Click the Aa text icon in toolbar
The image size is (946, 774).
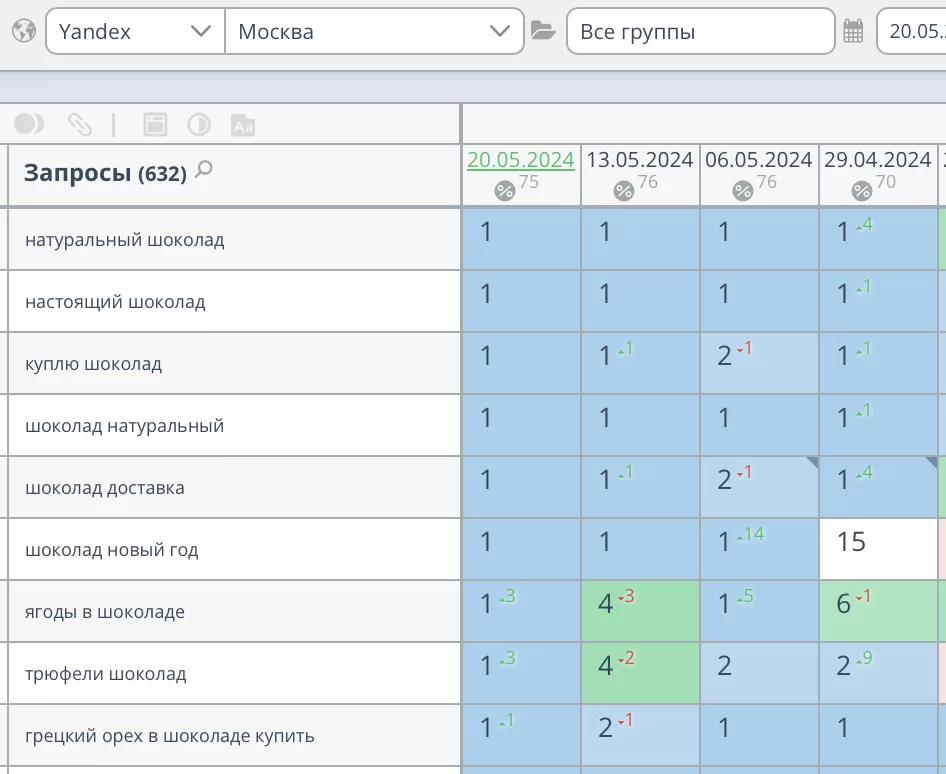coord(243,125)
